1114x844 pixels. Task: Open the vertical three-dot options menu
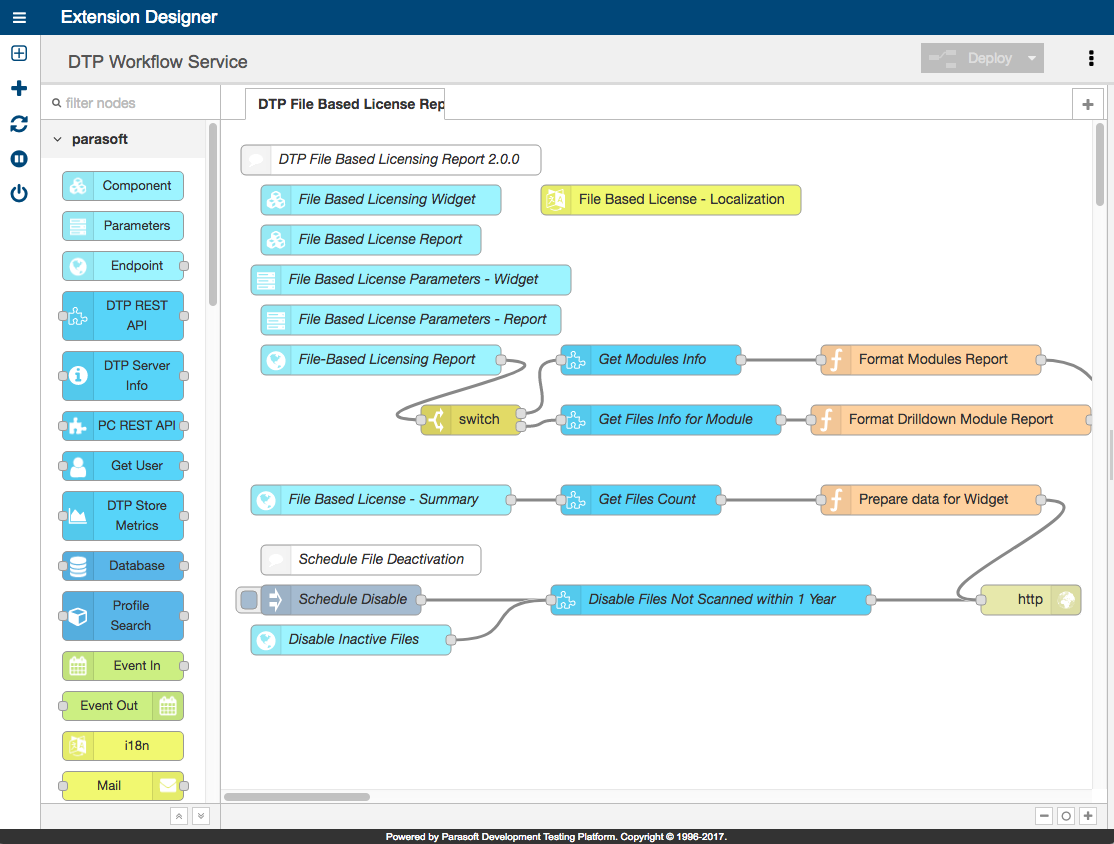coord(1091,58)
